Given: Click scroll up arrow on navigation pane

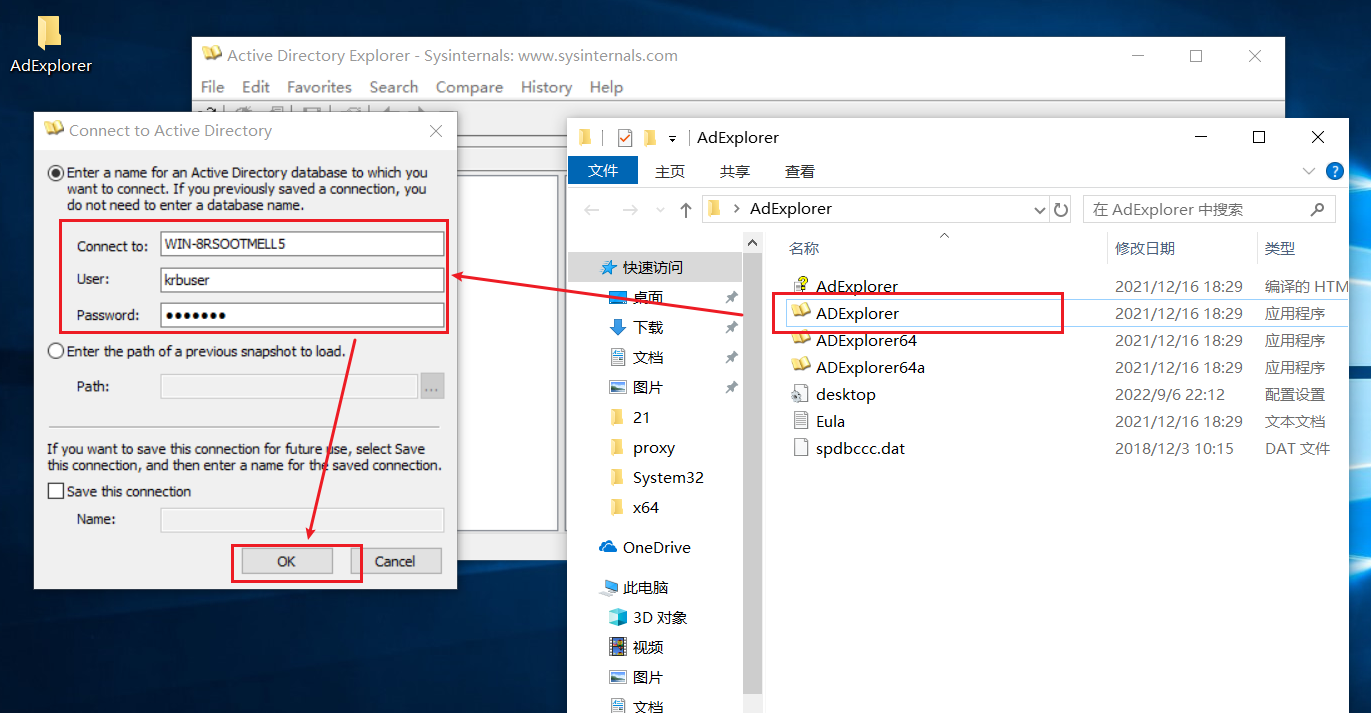Looking at the screenshot, I should tap(751, 243).
